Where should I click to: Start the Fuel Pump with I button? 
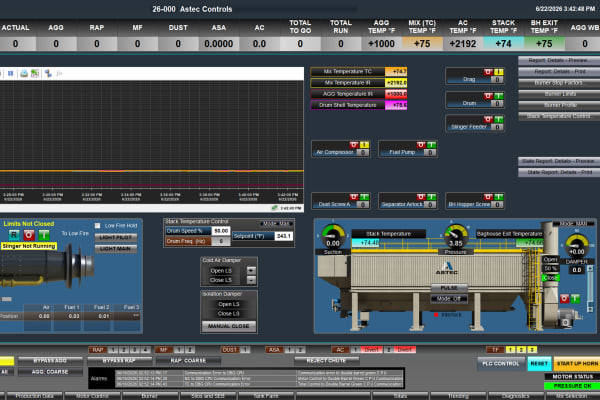tap(431, 145)
